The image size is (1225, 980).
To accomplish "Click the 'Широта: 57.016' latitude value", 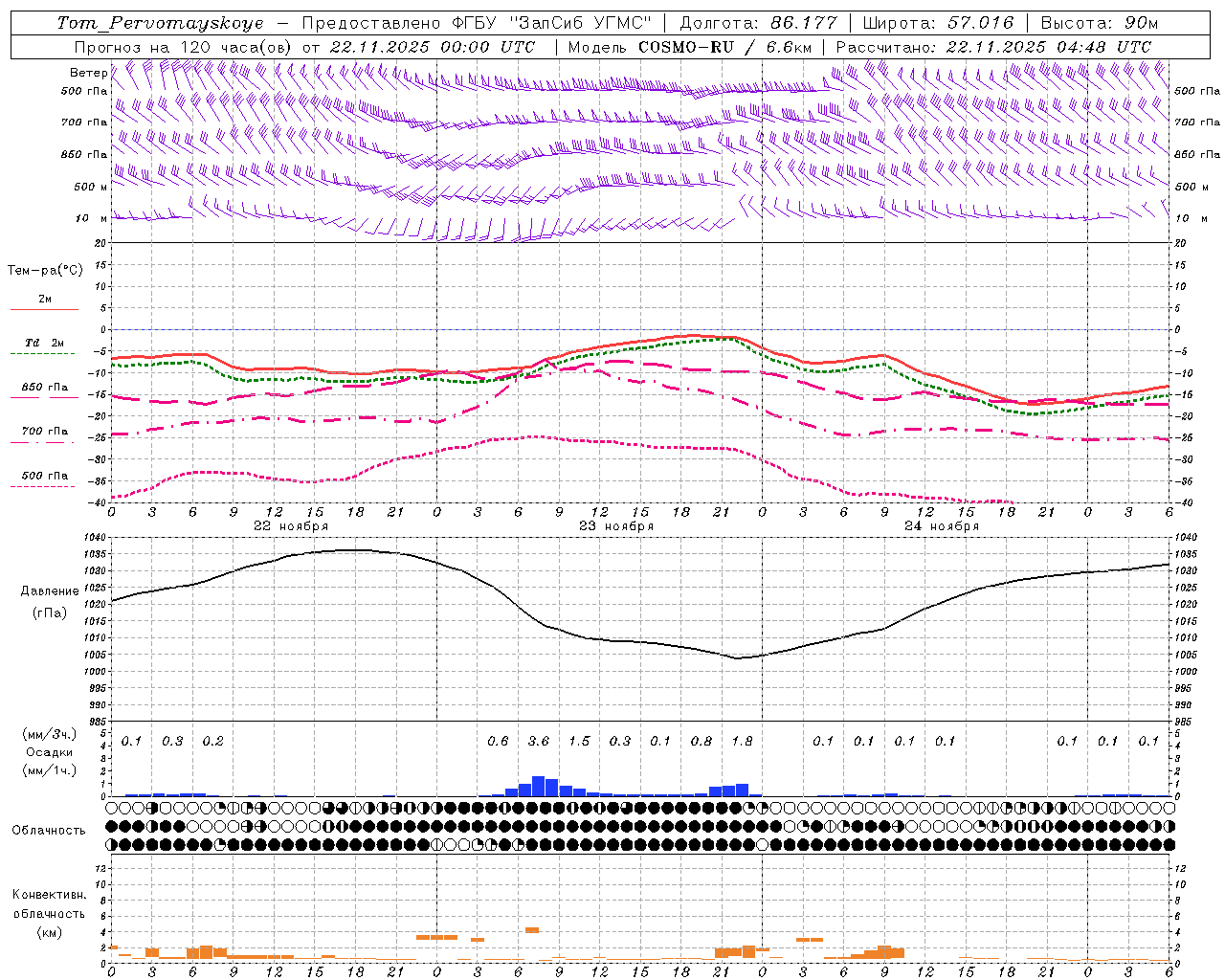I will tap(938, 23).
